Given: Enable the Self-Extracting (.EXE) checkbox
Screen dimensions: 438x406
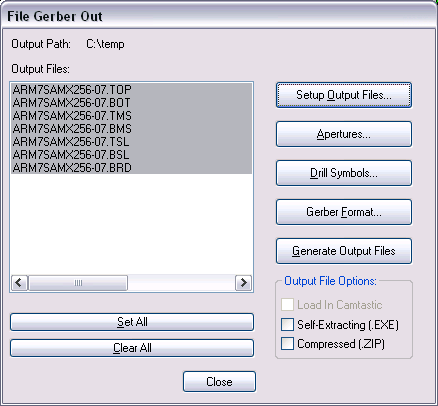Looking at the screenshot, I should tap(287, 324).
